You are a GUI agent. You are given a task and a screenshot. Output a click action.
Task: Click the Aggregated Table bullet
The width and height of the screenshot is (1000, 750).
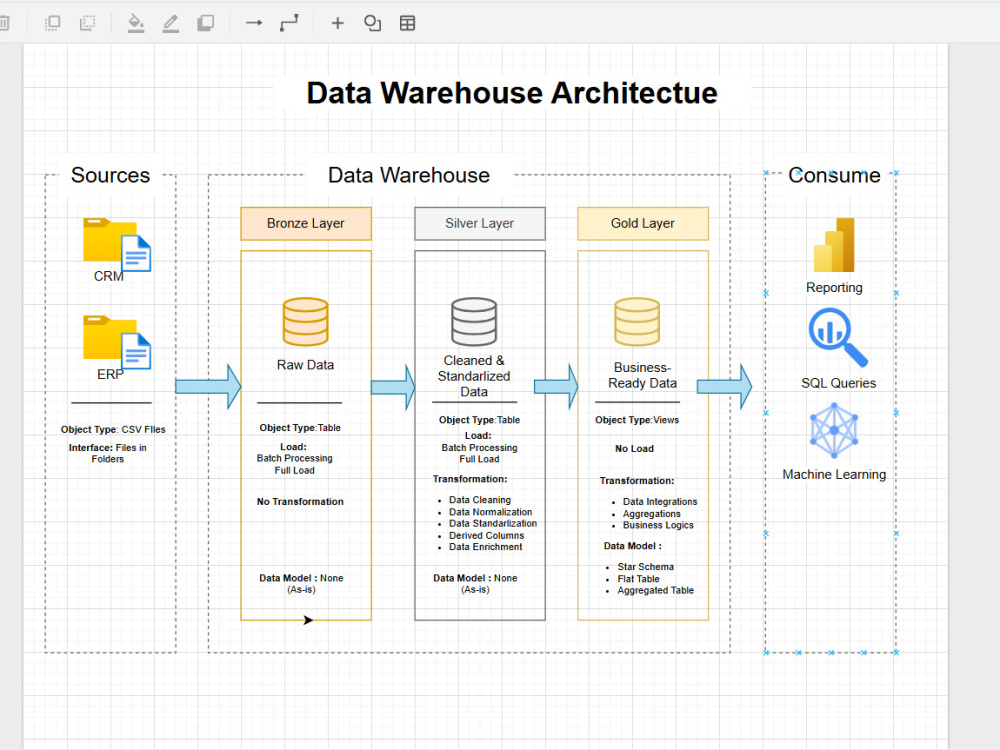click(x=656, y=591)
